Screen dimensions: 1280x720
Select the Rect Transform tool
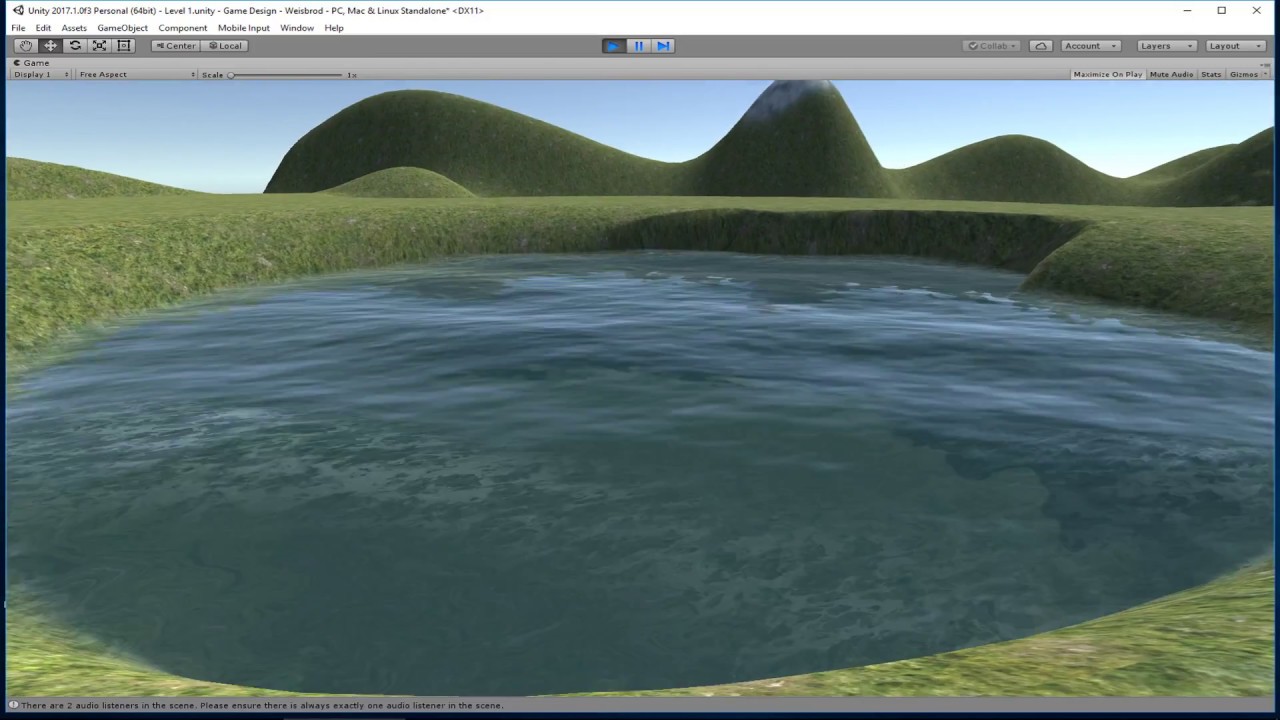pos(124,46)
